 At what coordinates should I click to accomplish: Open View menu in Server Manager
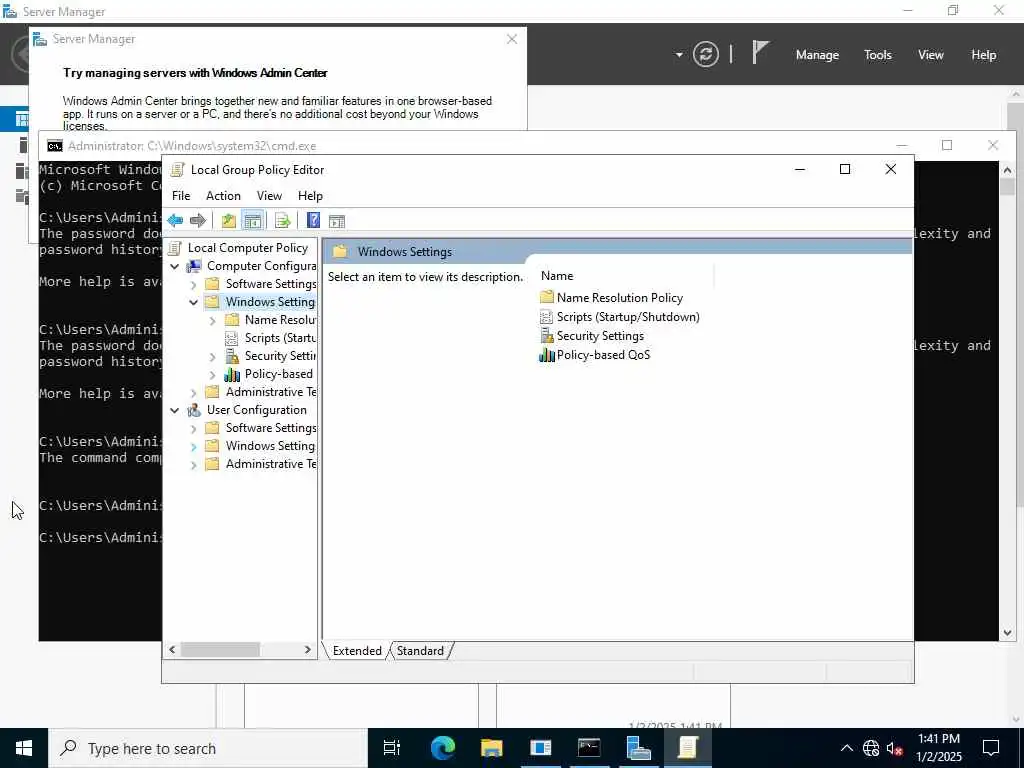pyautogui.click(x=931, y=55)
